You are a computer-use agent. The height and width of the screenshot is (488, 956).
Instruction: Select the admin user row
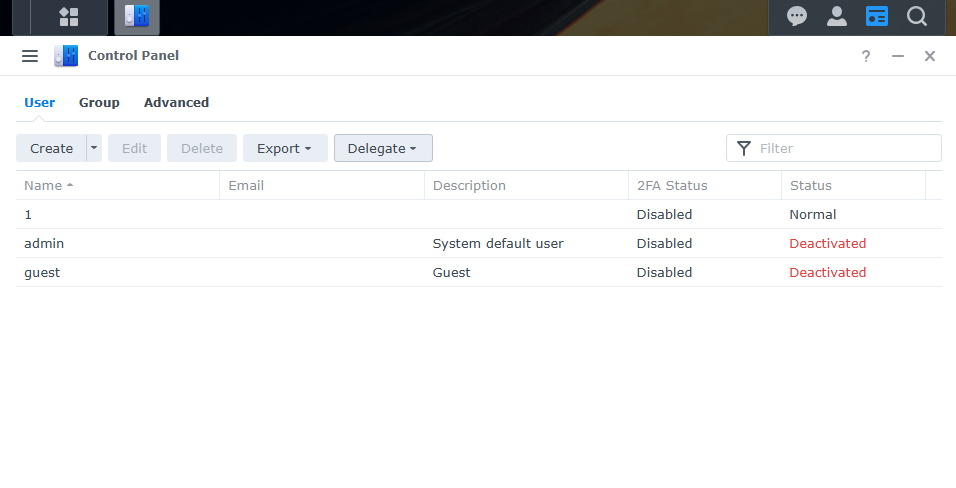coord(300,243)
